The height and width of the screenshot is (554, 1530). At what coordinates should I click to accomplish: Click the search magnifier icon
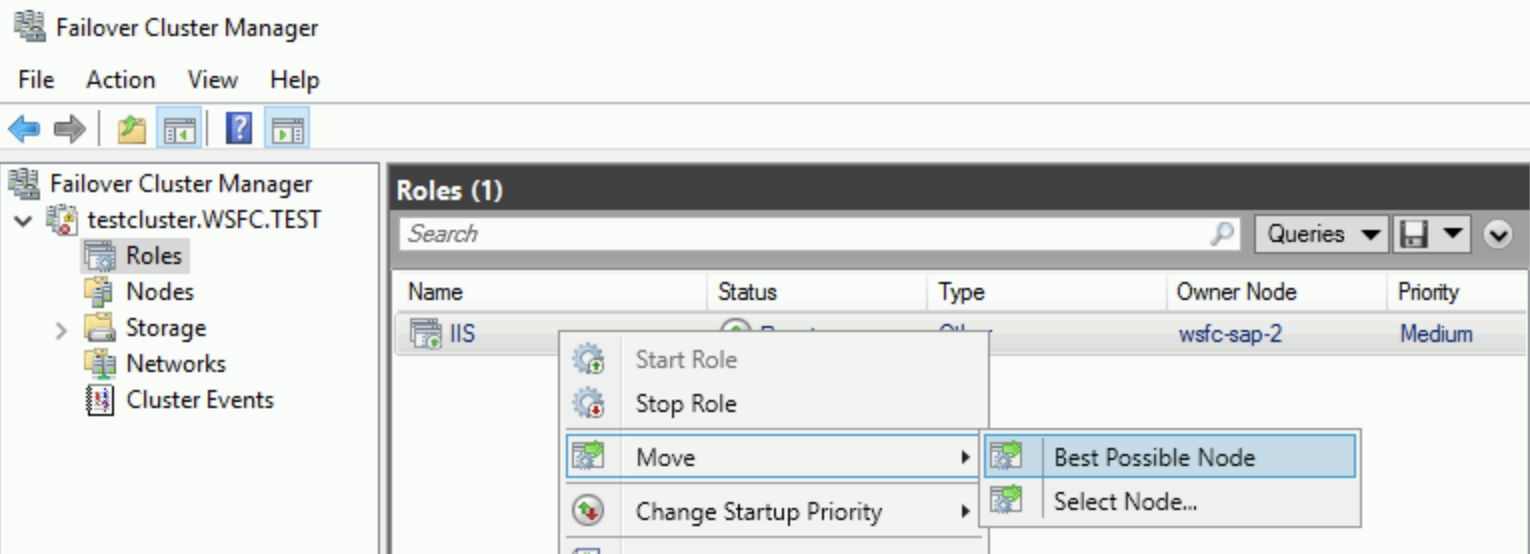(1222, 234)
